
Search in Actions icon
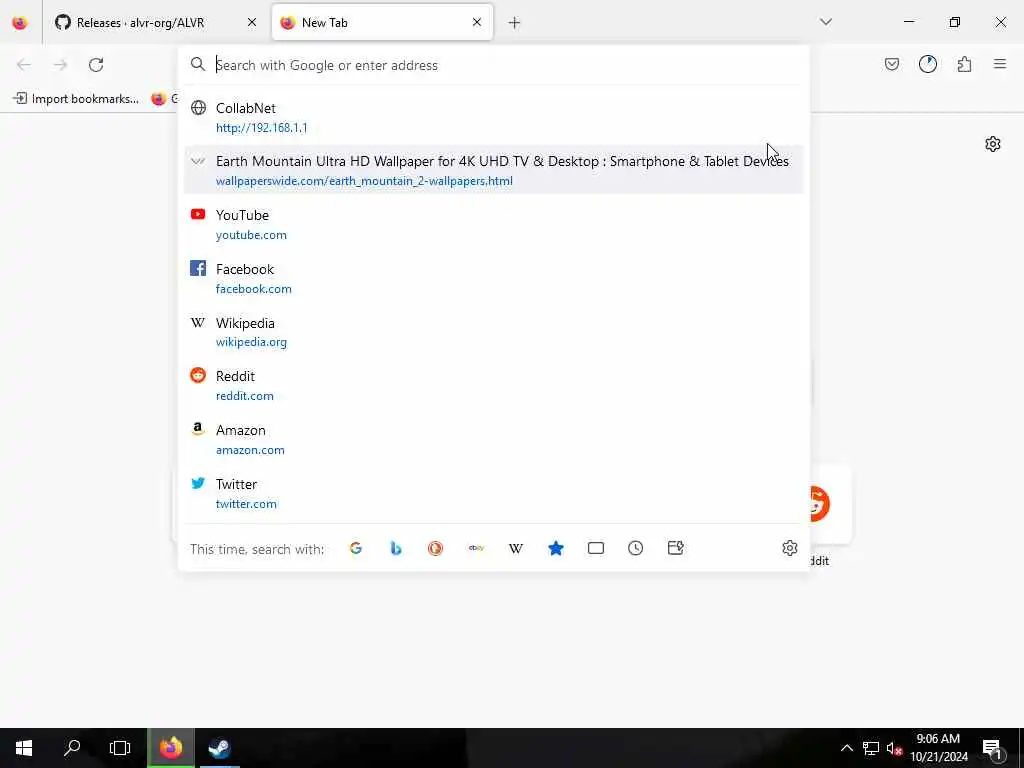coord(676,549)
